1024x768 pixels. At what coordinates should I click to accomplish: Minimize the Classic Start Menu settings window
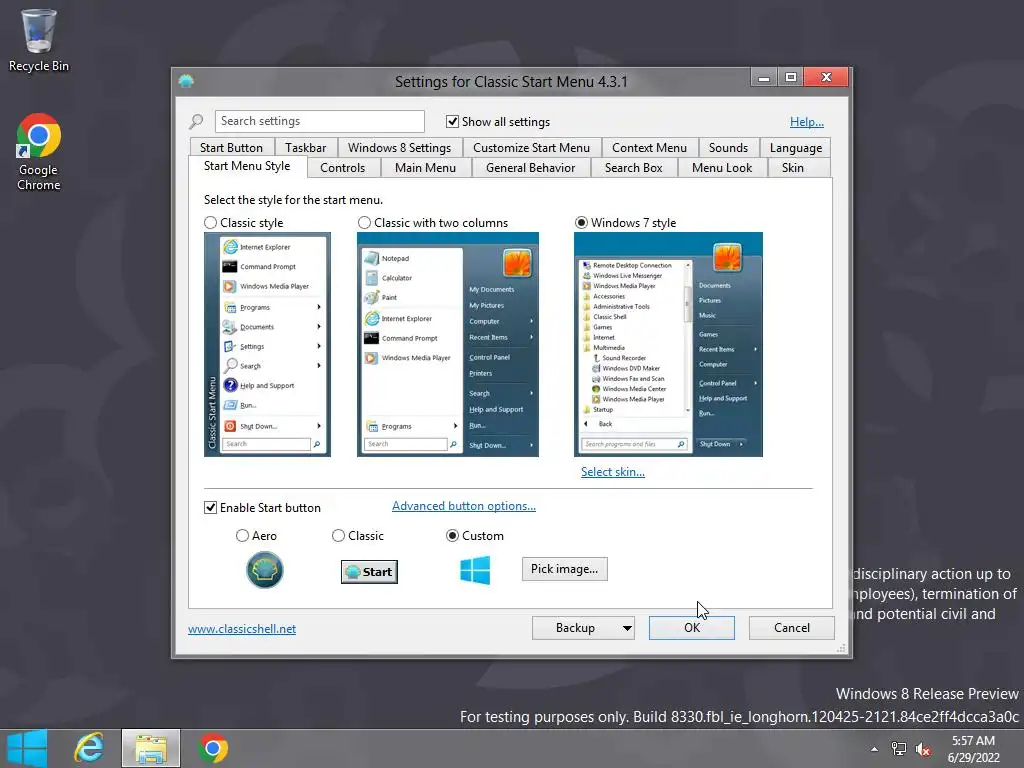(763, 77)
